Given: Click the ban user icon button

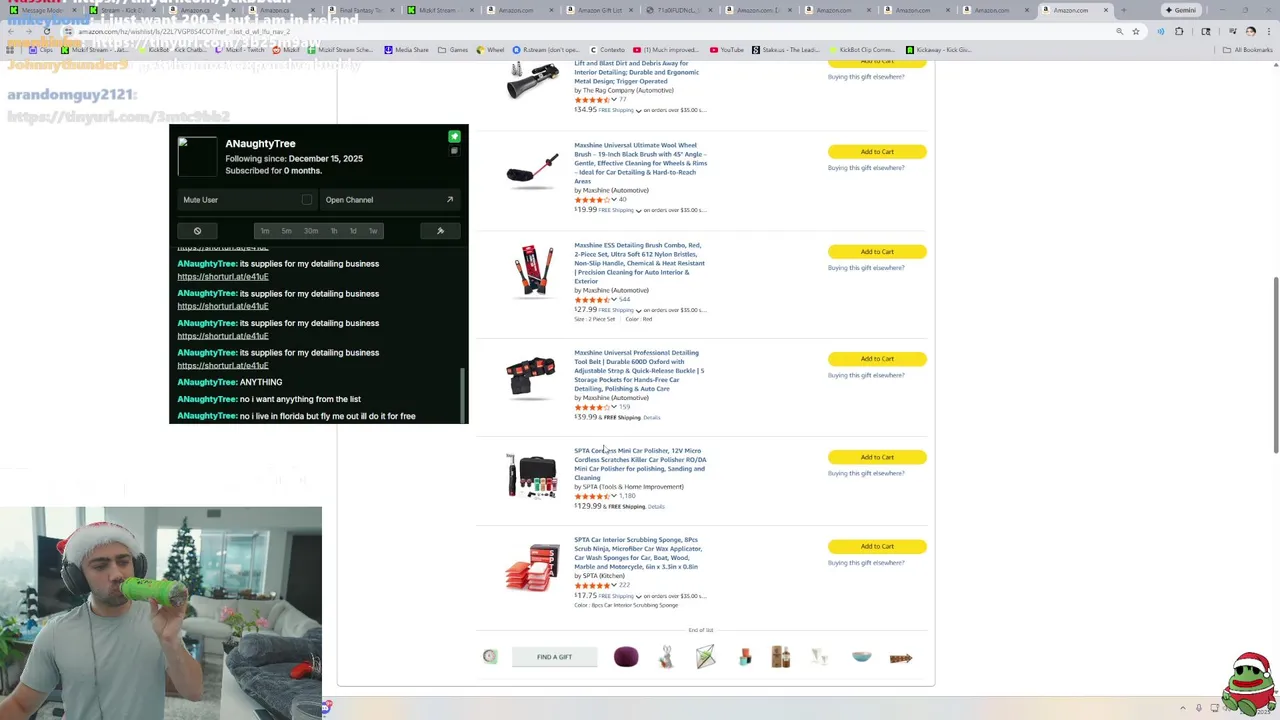Looking at the screenshot, I should tap(197, 231).
